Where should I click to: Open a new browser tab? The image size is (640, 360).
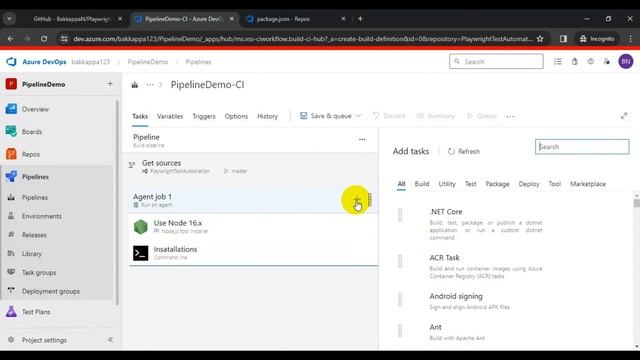coord(360,19)
